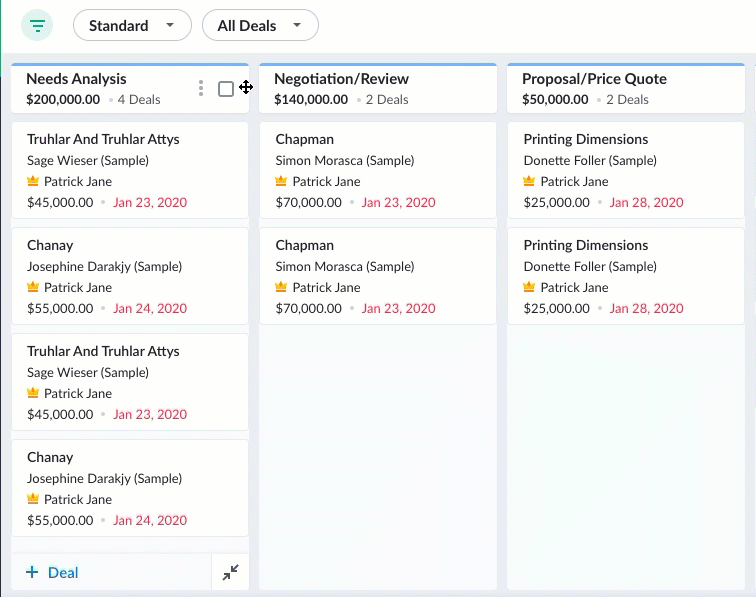Viewport: 756px width, 597px height.
Task: Select the second Printing Dimensions deal
Action: pyautogui.click(x=585, y=245)
